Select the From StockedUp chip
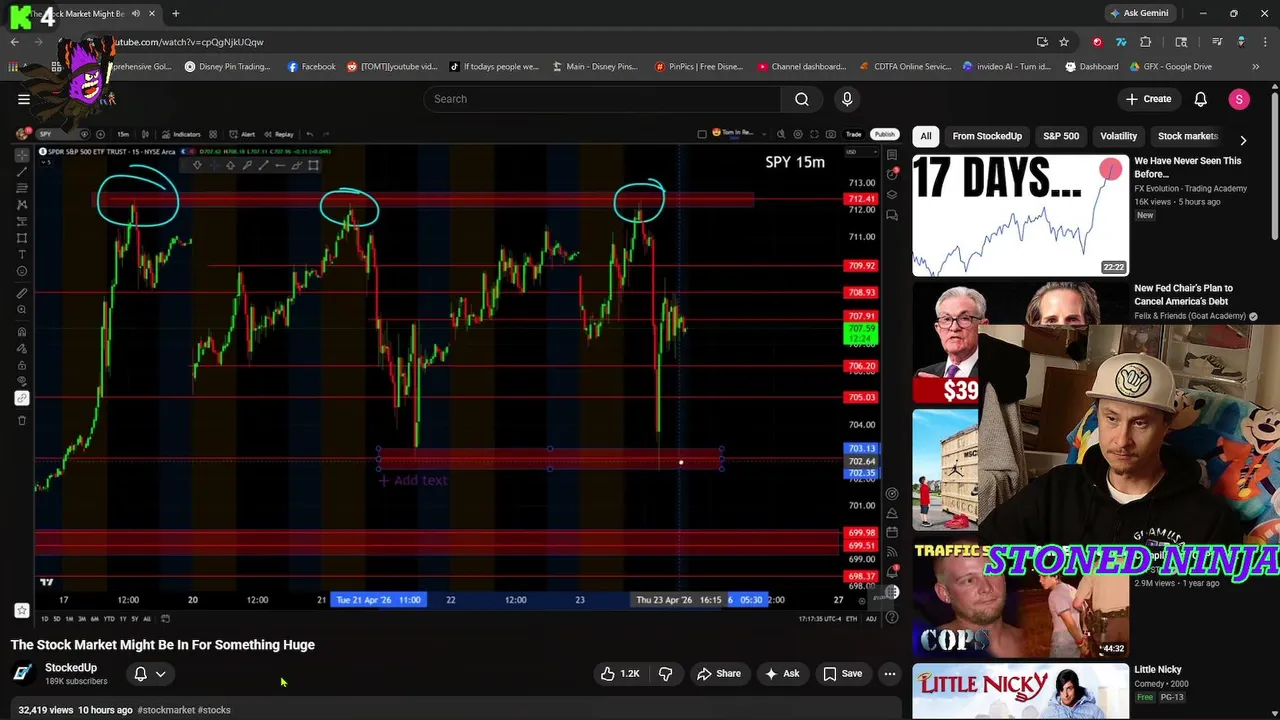This screenshot has height=720, width=1280. tap(987, 136)
